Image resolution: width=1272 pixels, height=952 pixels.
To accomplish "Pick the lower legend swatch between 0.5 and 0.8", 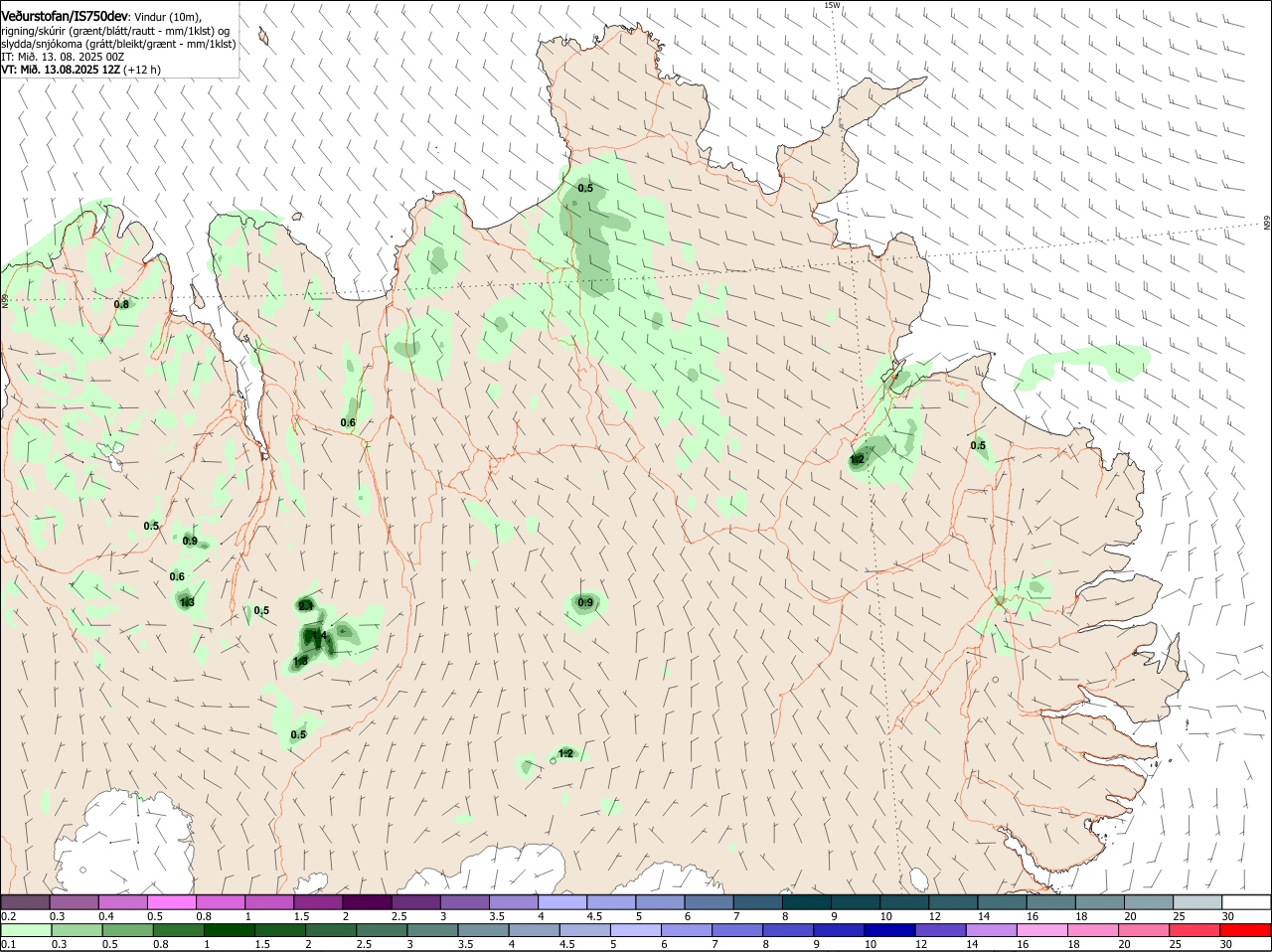I will coord(128,930).
